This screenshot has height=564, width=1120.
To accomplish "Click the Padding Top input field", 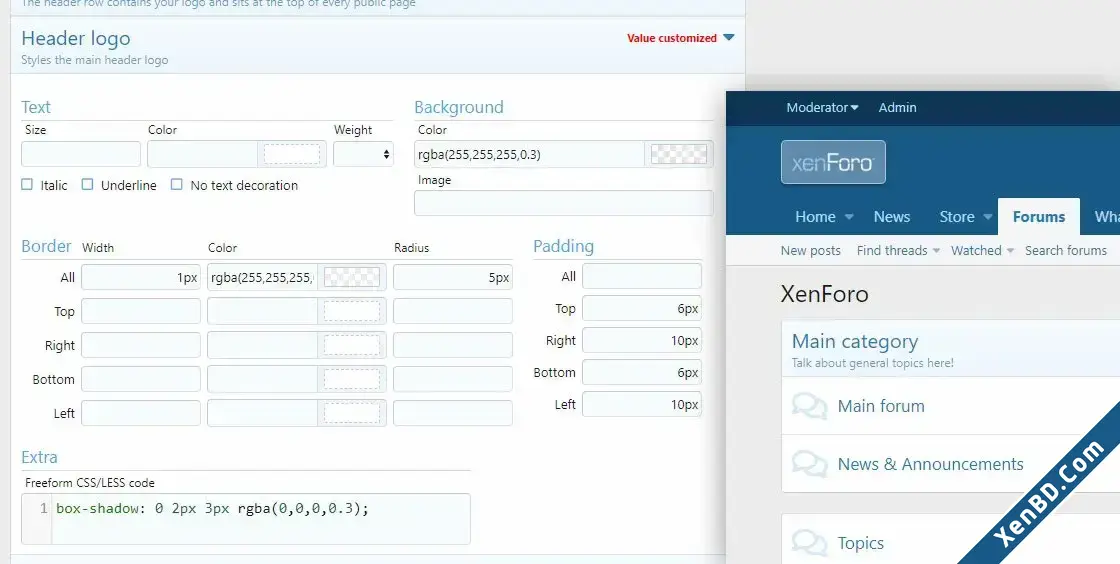I will 641,308.
